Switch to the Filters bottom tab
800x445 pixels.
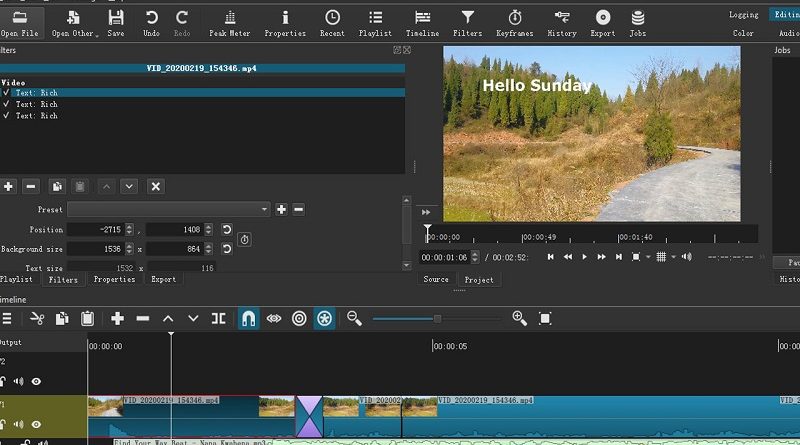coord(63,280)
